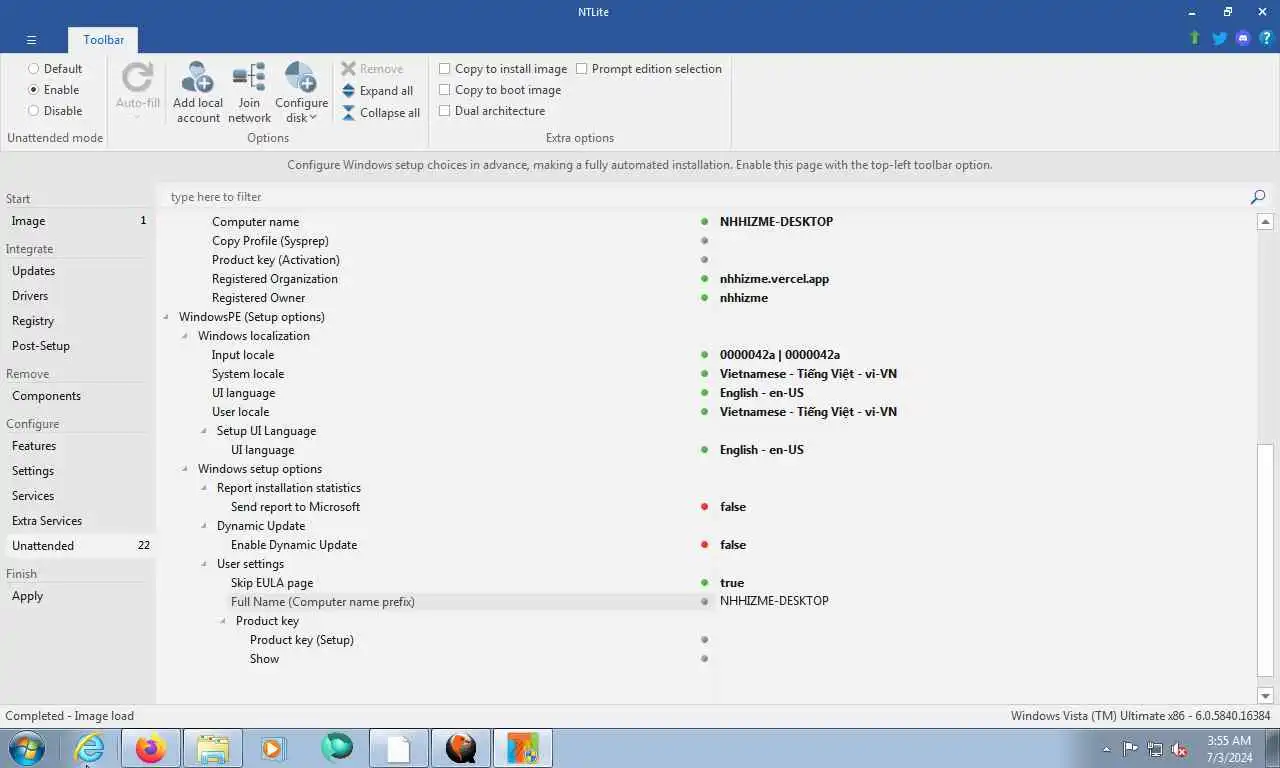Screen dimensions: 1280x768
Task: Open the Services page
Action: tap(78, 496)
